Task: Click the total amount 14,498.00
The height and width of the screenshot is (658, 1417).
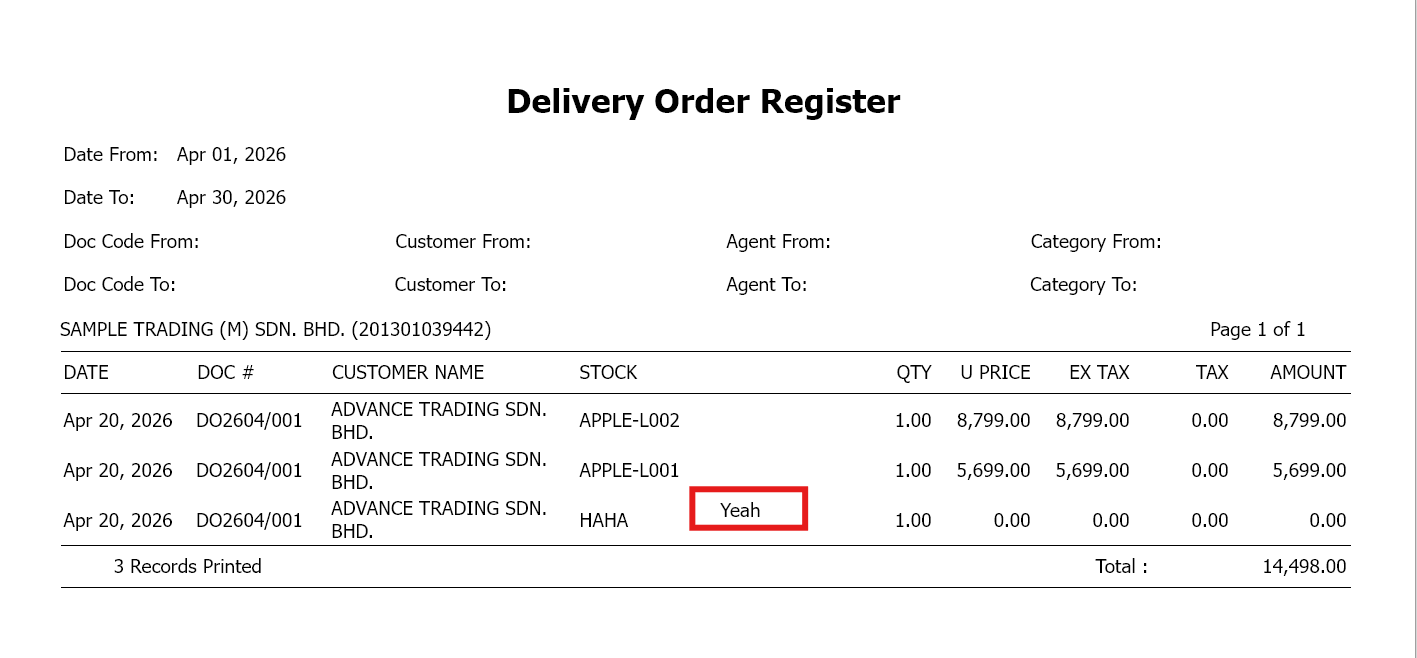Action: click(x=1304, y=567)
